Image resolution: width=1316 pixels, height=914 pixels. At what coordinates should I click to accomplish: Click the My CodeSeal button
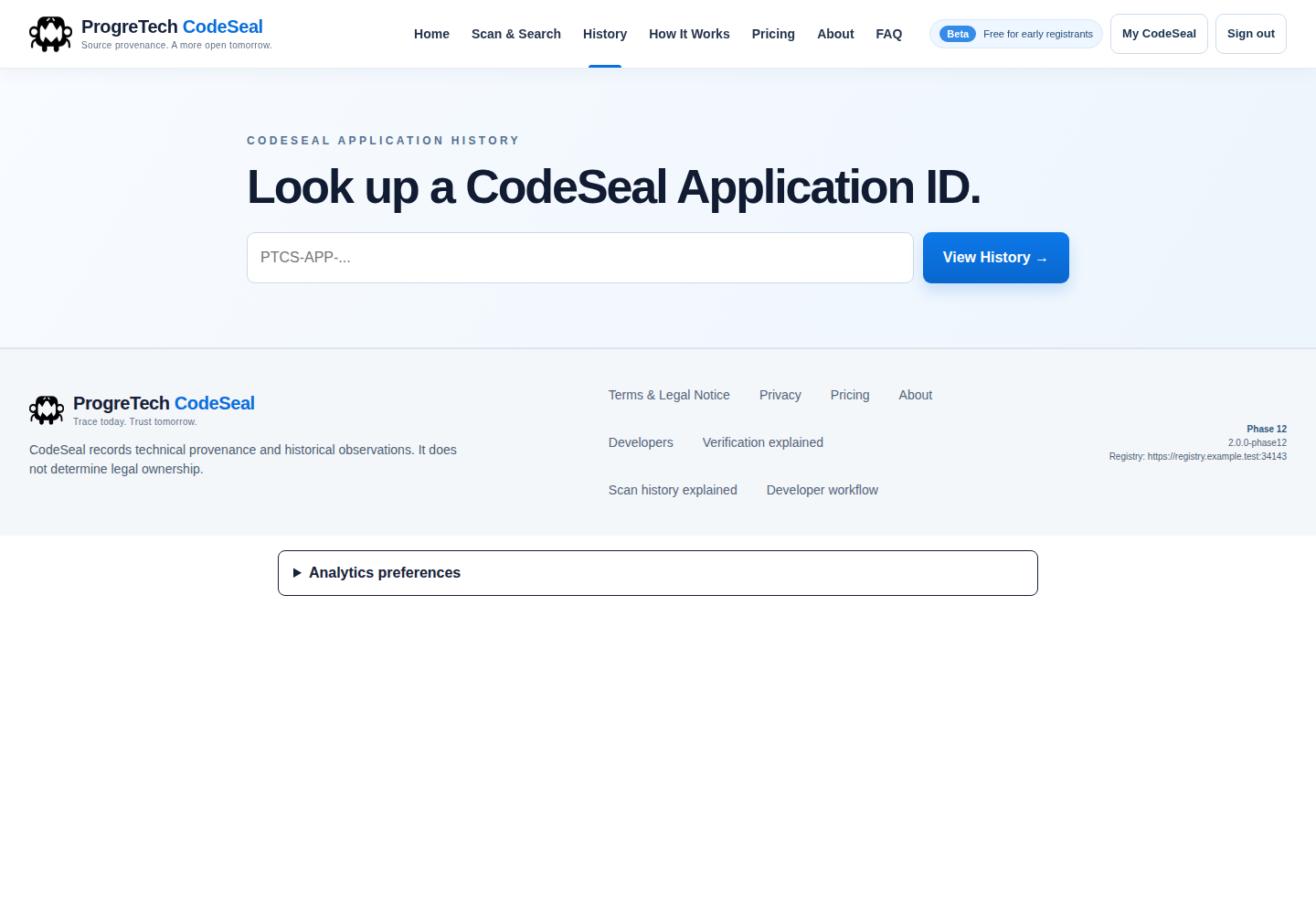pos(1159,34)
